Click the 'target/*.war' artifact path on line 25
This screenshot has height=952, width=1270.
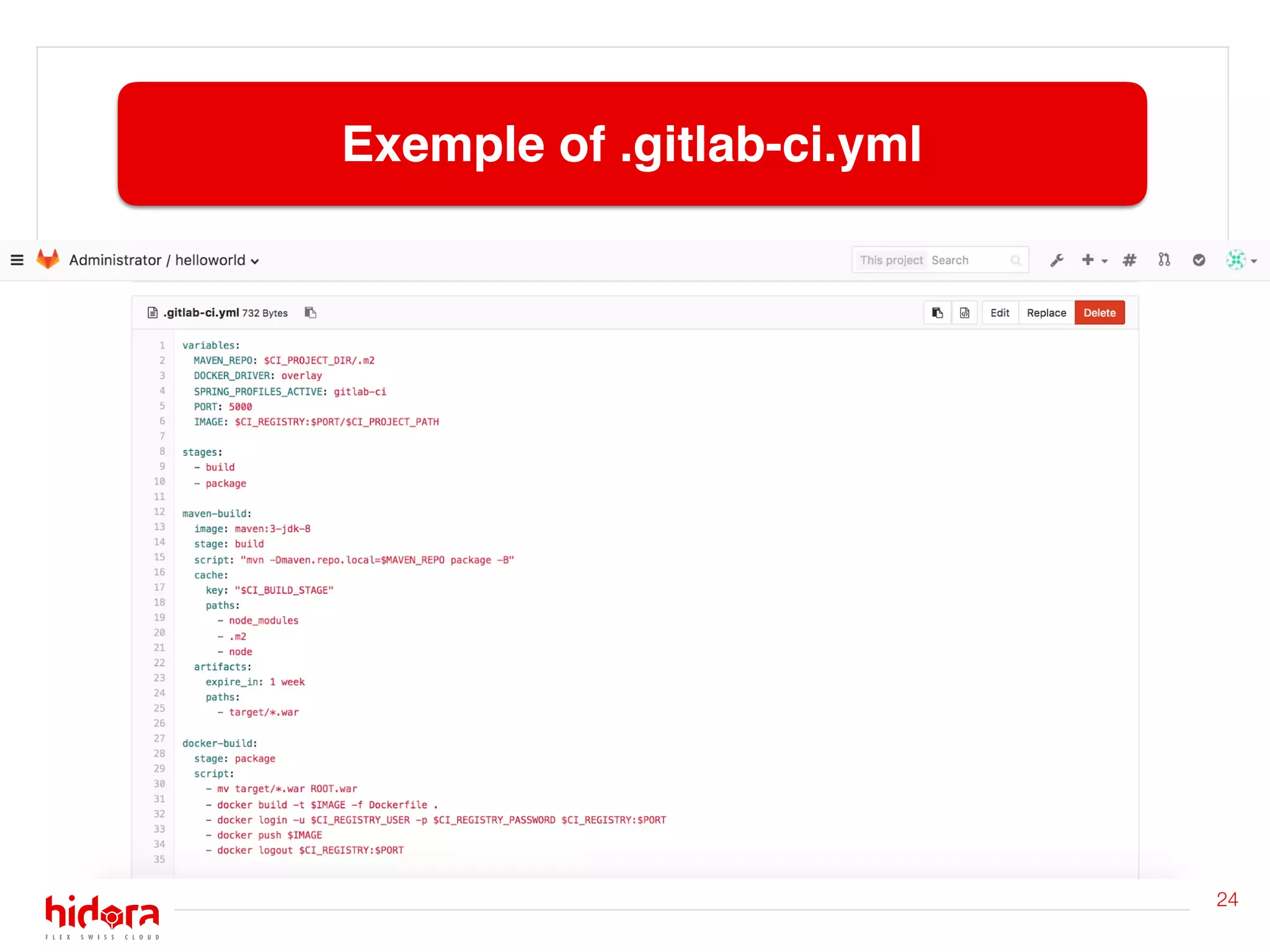coord(264,713)
